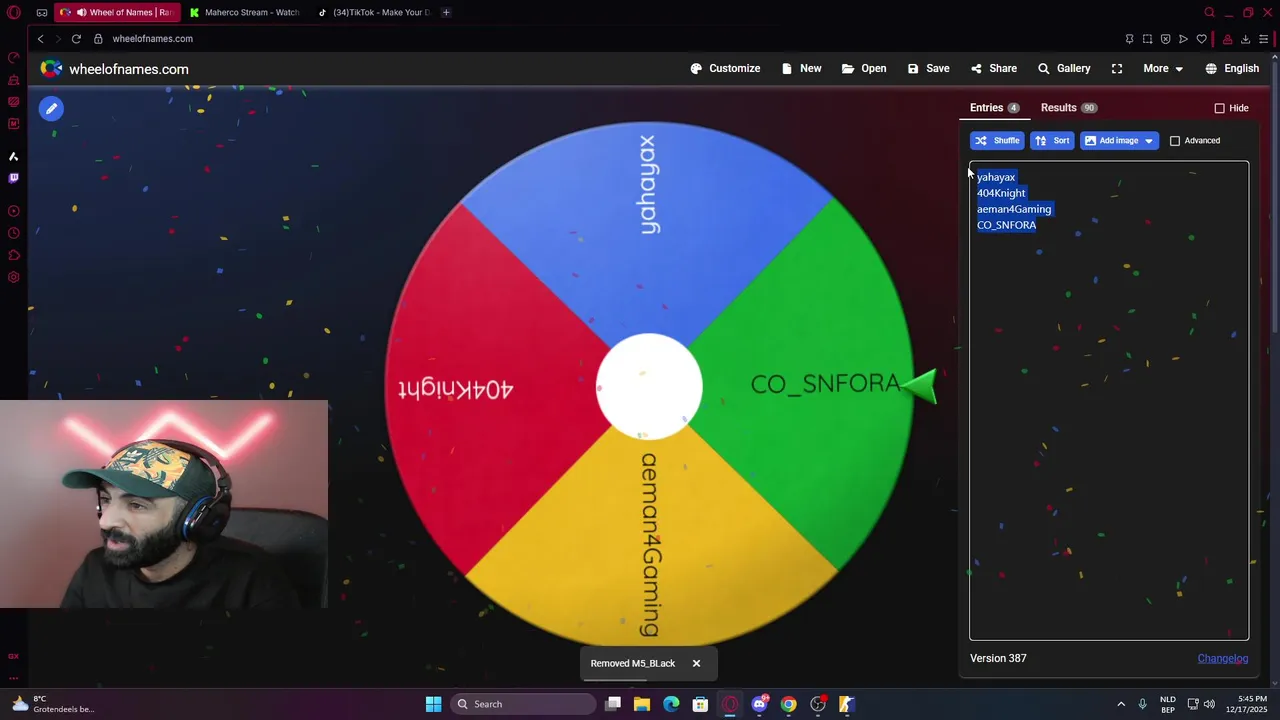Change language via English globe button
Viewport: 1280px width, 720px height.
(1232, 69)
